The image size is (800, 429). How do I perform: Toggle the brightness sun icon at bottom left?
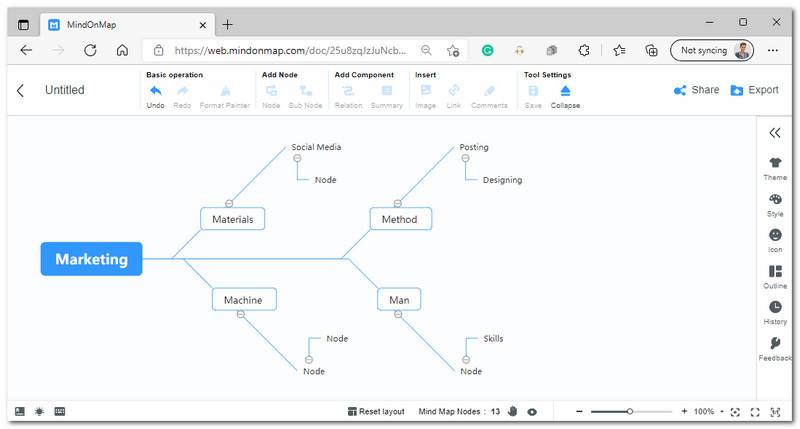pyautogui.click(x=39, y=411)
